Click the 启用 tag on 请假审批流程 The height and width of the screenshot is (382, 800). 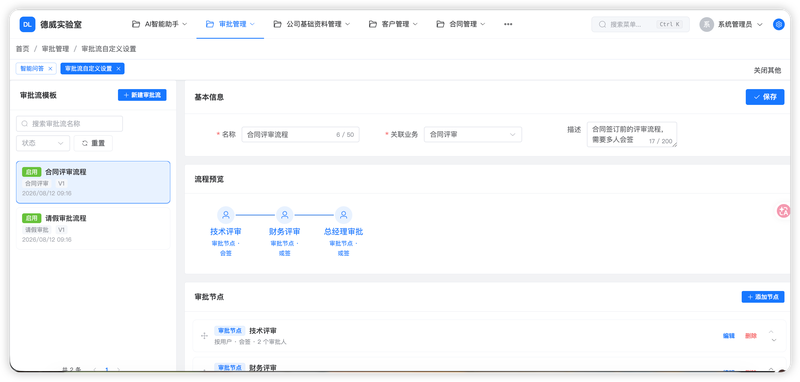tap(32, 218)
